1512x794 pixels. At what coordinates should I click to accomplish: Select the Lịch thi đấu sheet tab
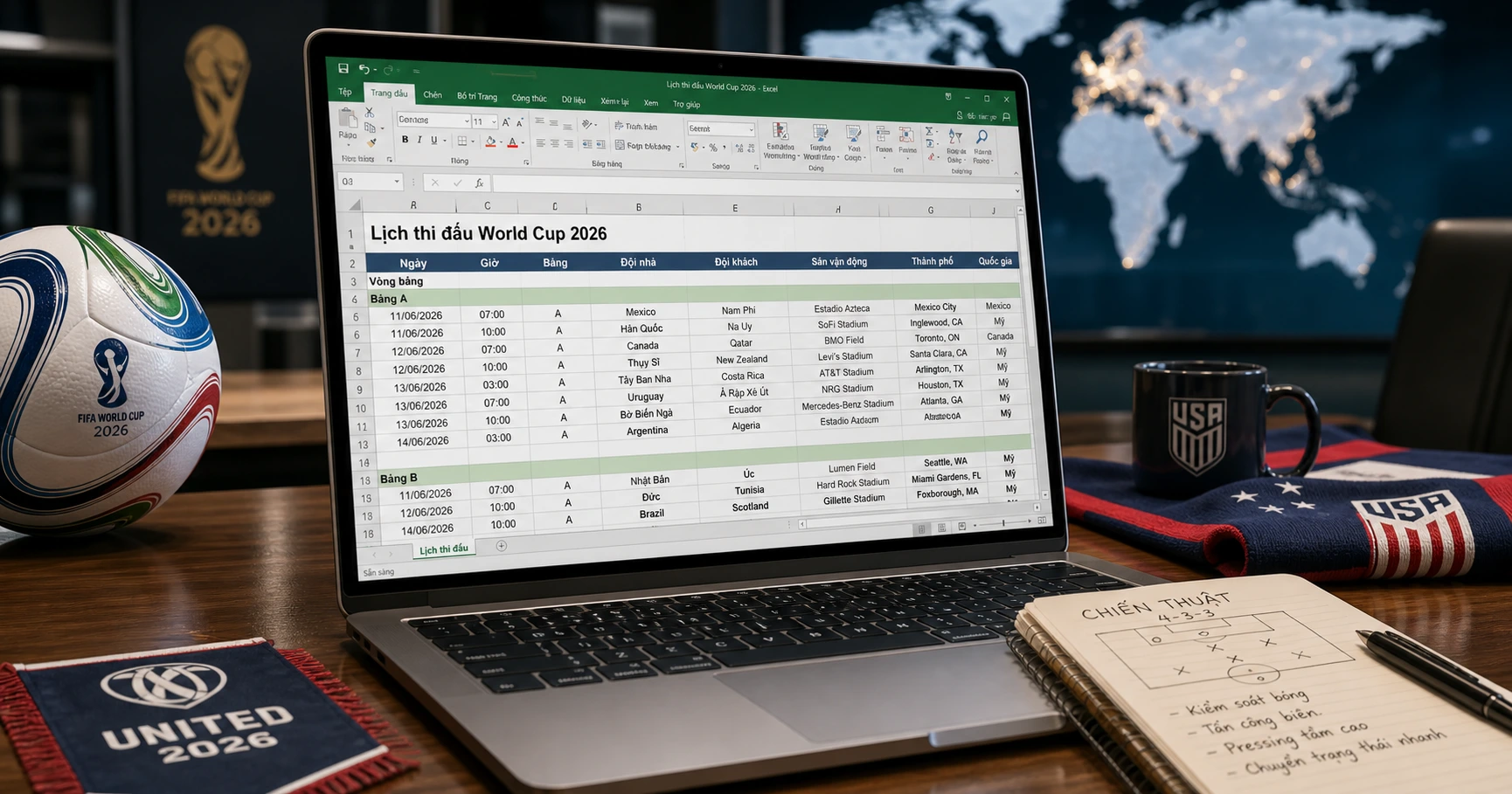tap(444, 549)
